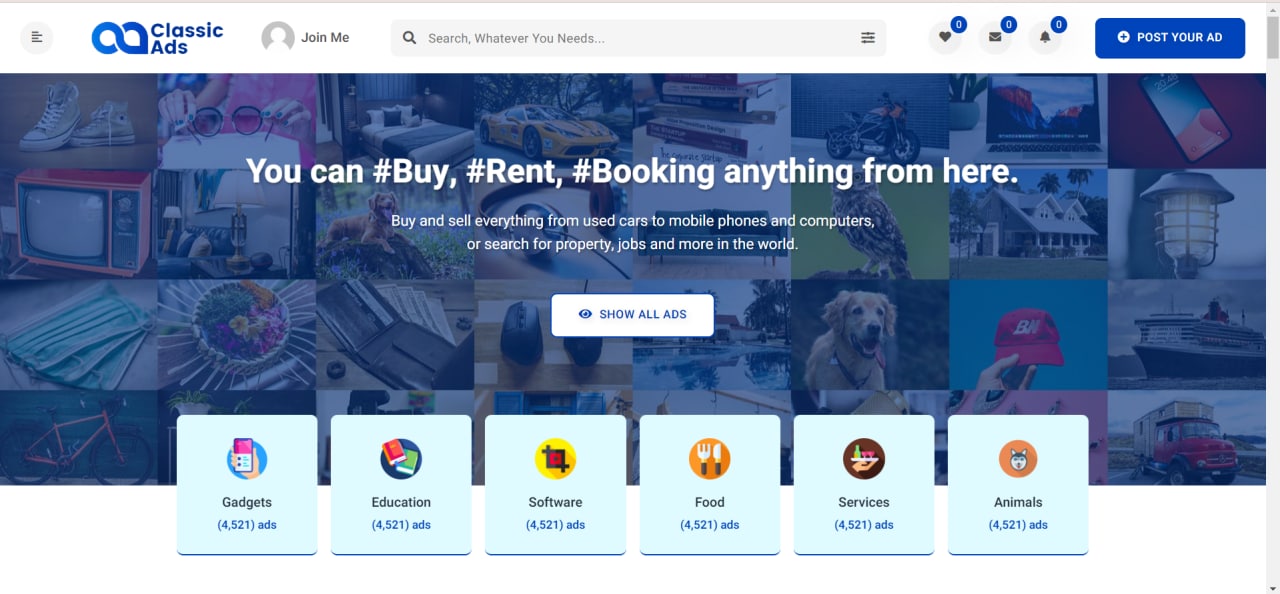Choose the Services category card
The height and width of the screenshot is (594, 1280).
[x=864, y=485]
